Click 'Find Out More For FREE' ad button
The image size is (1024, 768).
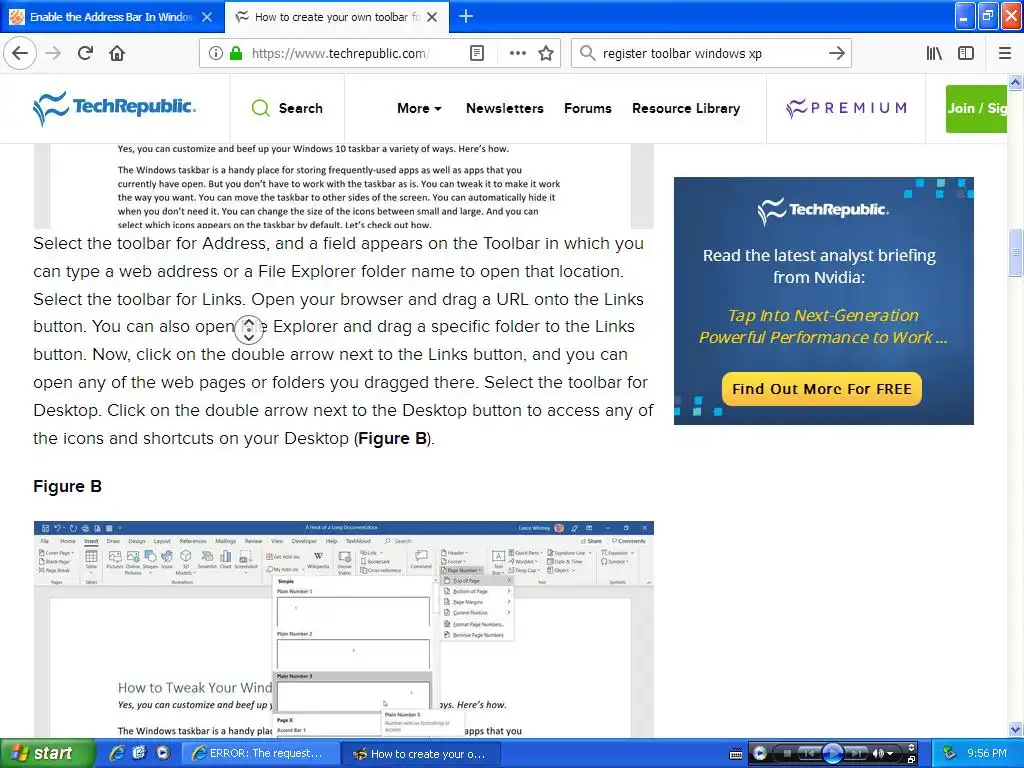(822, 389)
